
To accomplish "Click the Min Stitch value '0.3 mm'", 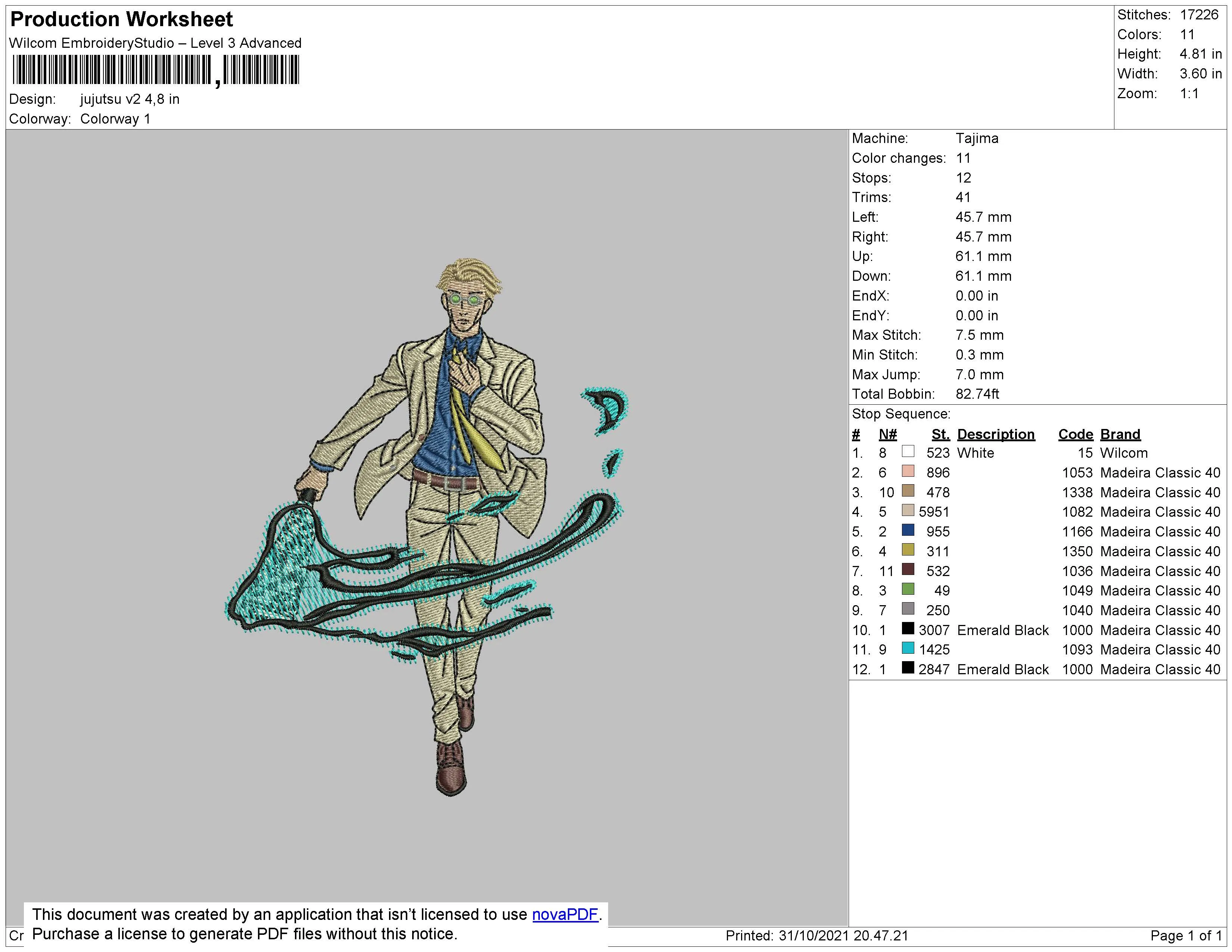I will [x=979, y=355].
